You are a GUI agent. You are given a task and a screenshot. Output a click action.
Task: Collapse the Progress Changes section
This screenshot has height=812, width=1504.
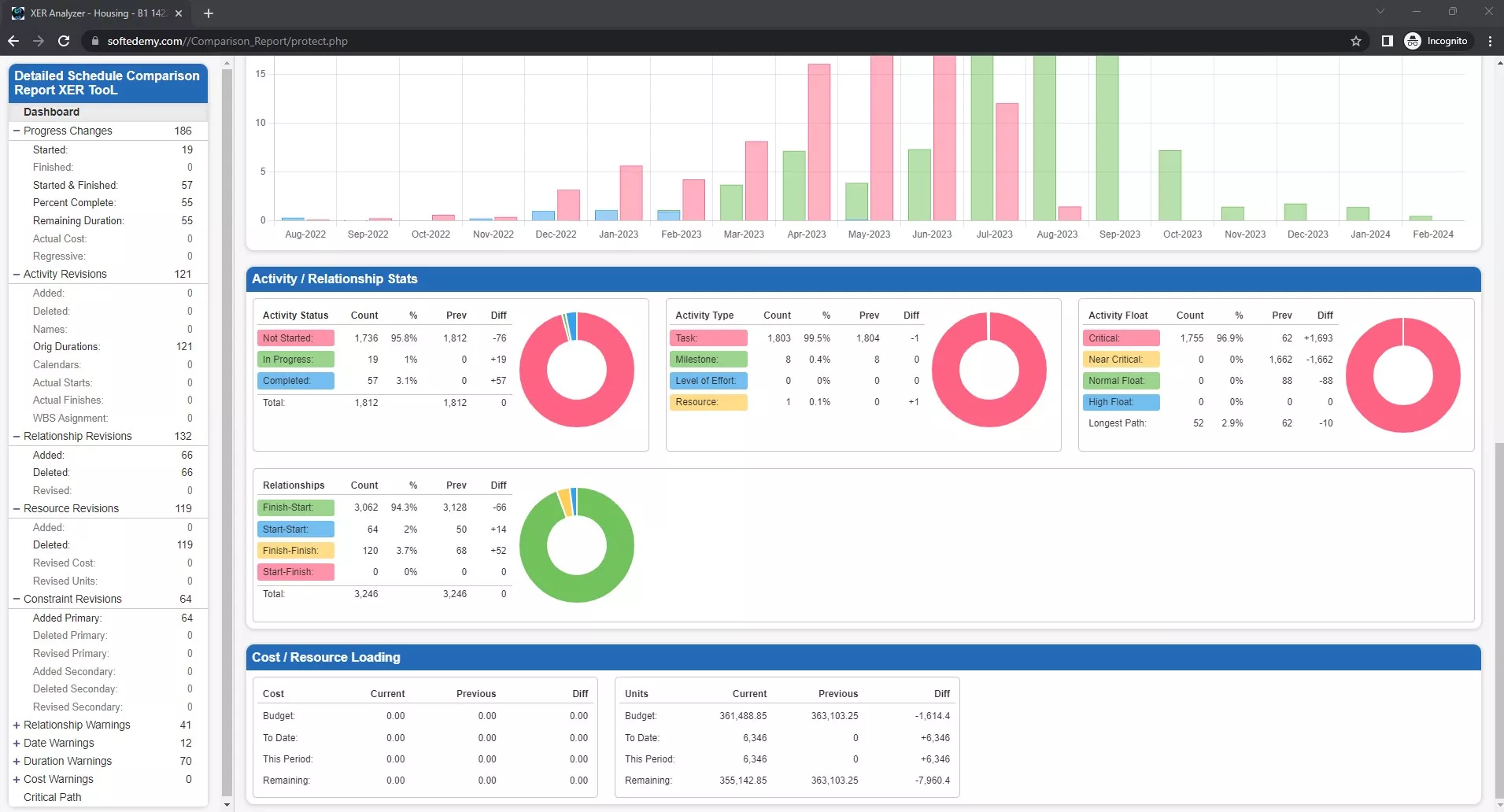coord(17,131)
